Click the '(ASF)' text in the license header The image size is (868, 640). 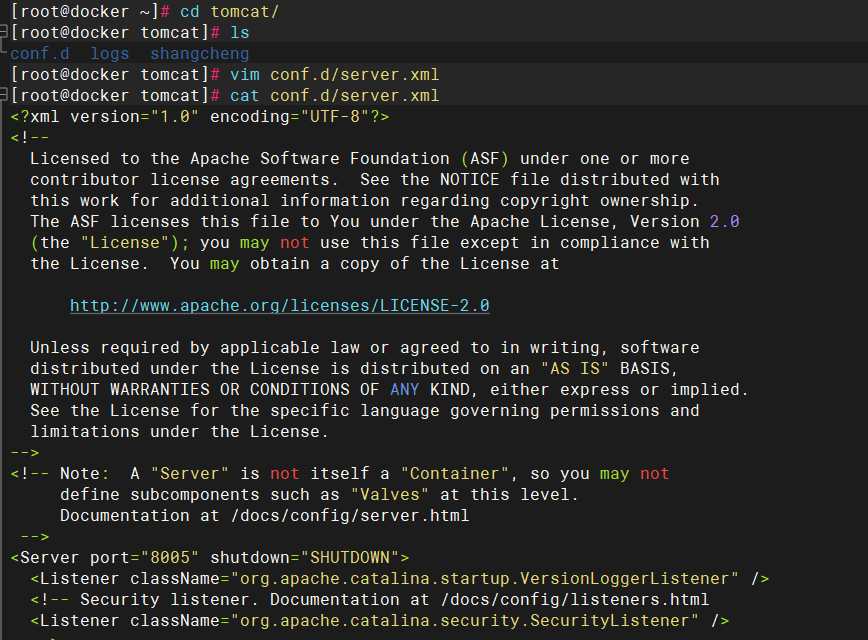[485, 158]
